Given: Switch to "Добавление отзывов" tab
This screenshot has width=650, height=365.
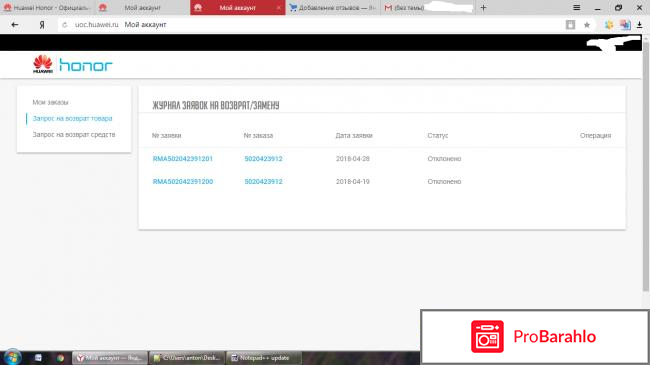Looking at the screenshot, I should pyautogui.click(x=333, y=7).
